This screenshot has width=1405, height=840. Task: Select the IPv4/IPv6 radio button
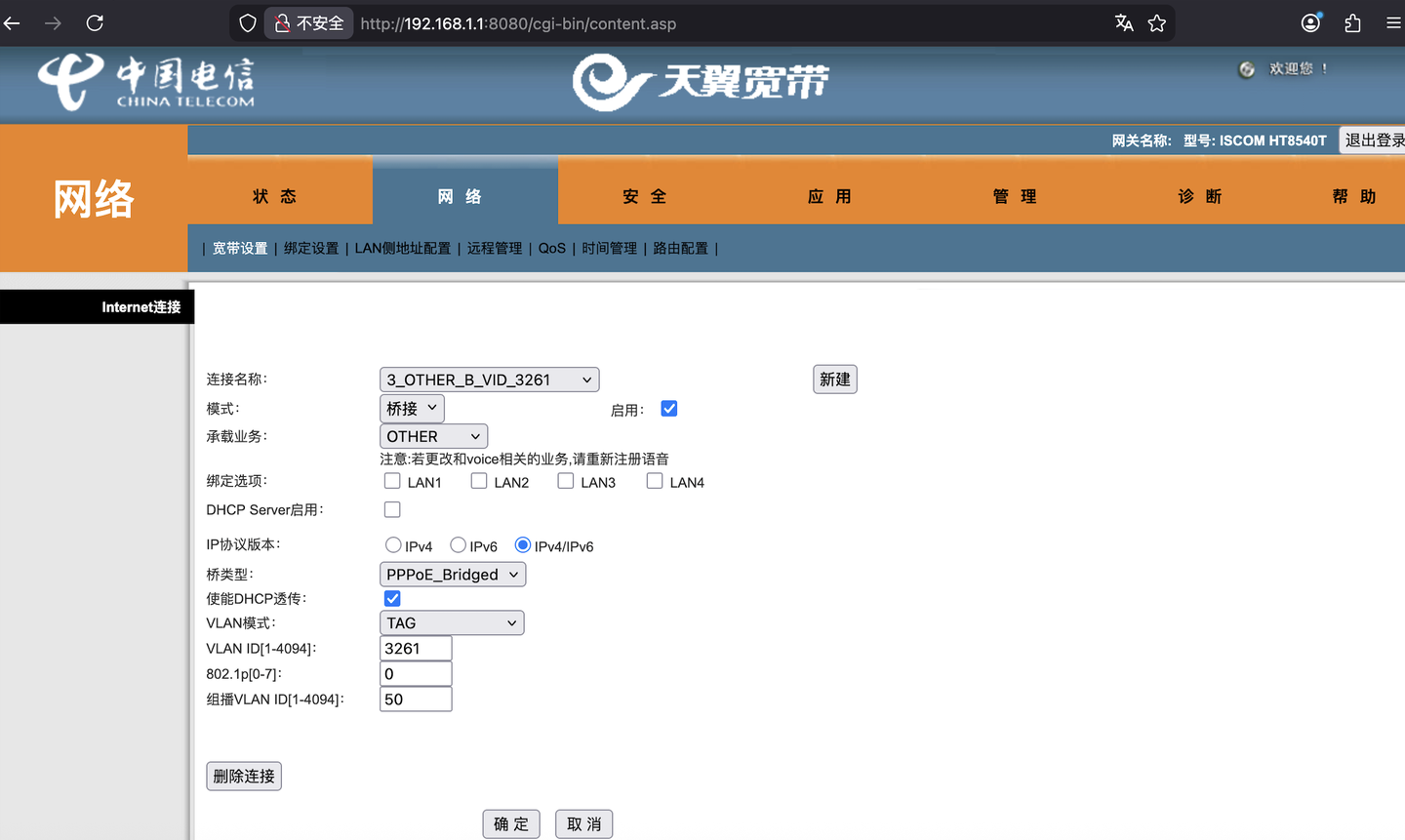click(x=523, y=545)
